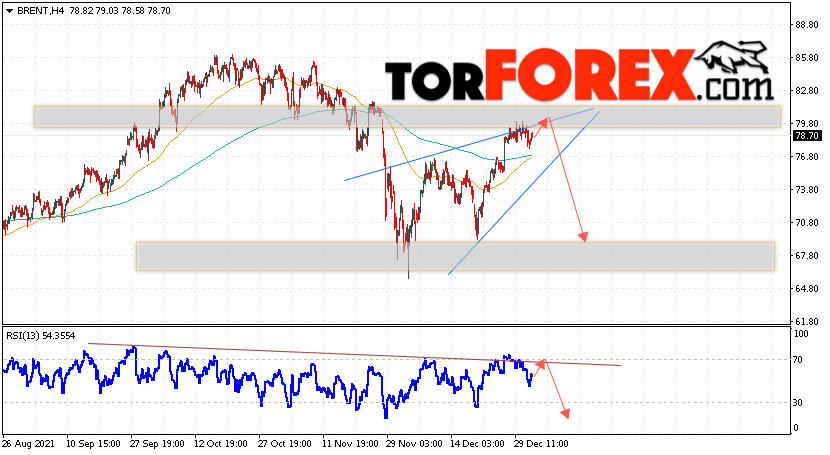
Task: Click the 64.80 price axis label
Action: [806, 289]
